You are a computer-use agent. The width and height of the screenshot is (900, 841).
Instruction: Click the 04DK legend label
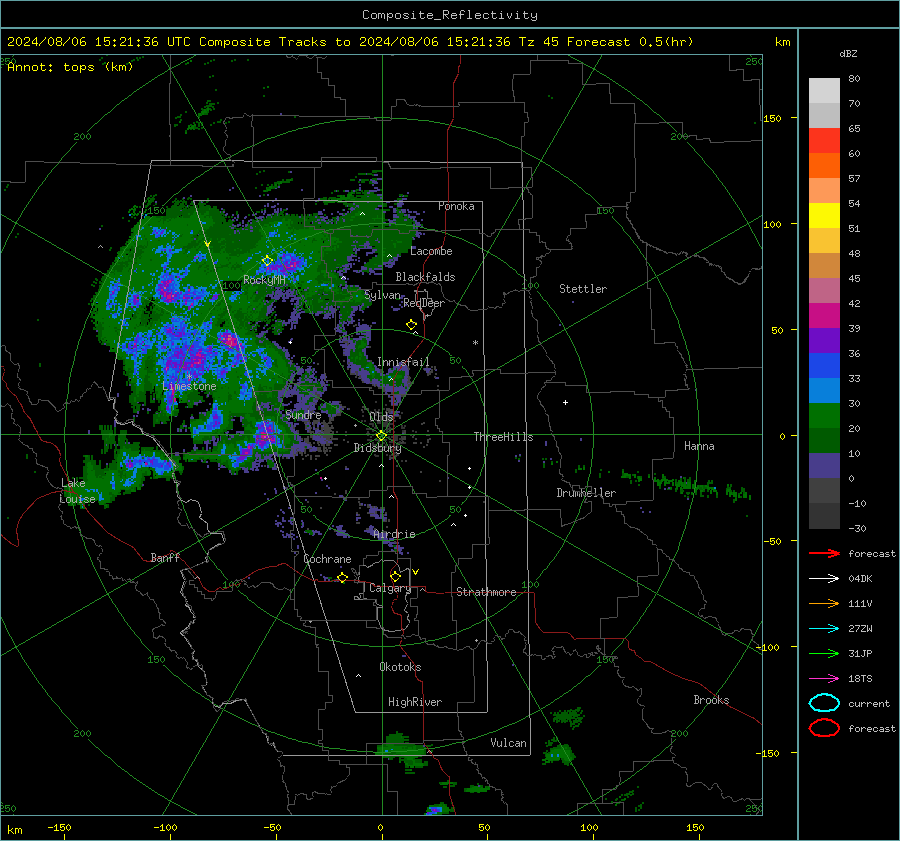(860, 578)
